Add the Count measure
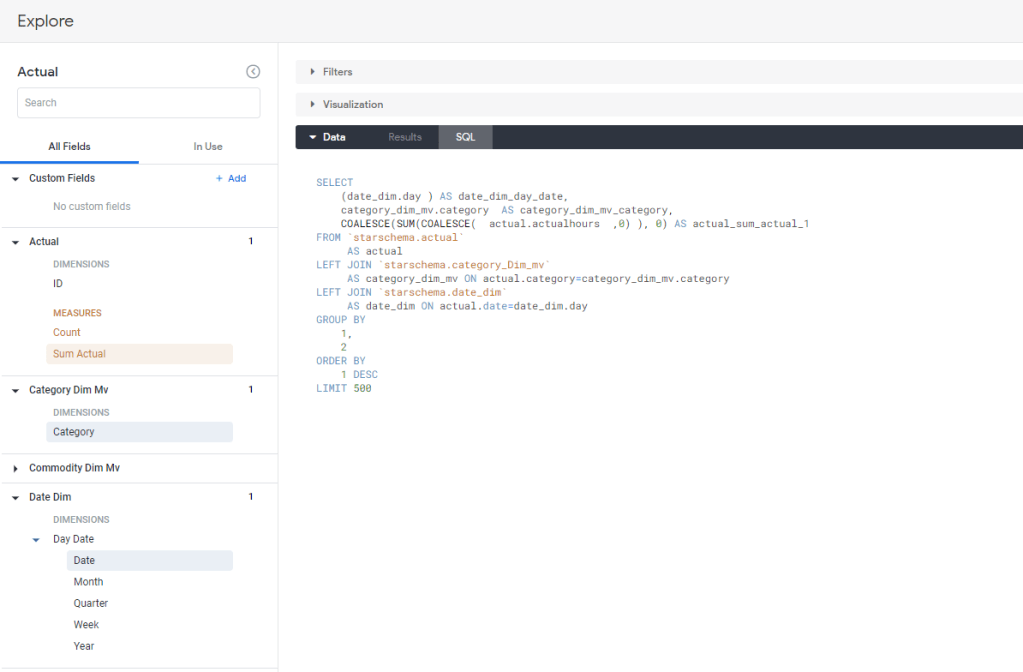1023x672 pixels. point(67,333)
